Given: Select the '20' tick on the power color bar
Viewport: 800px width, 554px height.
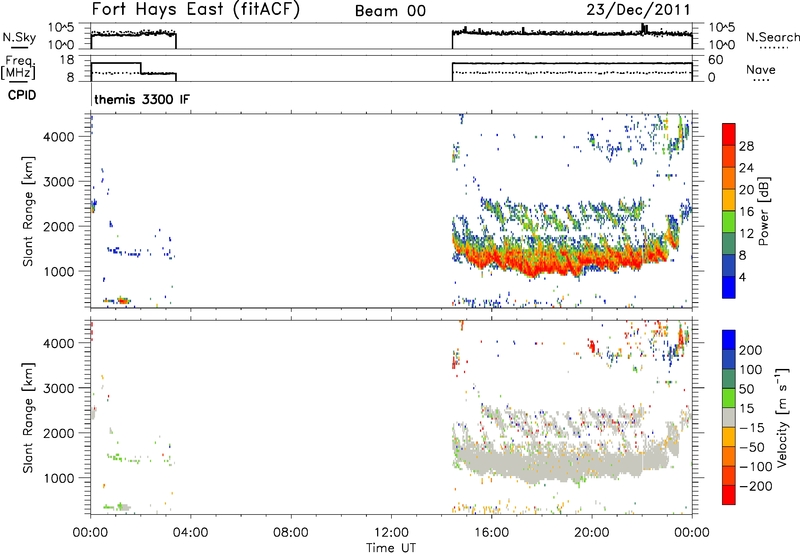Looking at the screenshot, I should [x=746, y=190].
